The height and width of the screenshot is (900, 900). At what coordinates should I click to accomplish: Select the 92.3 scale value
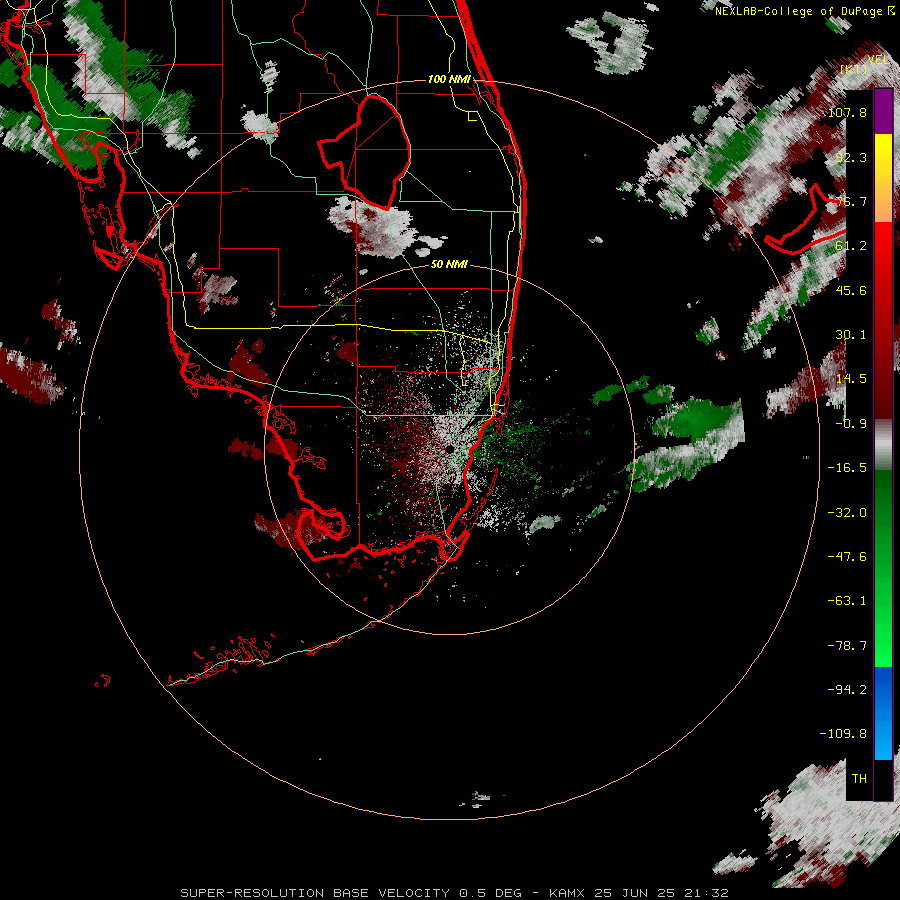tap(851, 157)
